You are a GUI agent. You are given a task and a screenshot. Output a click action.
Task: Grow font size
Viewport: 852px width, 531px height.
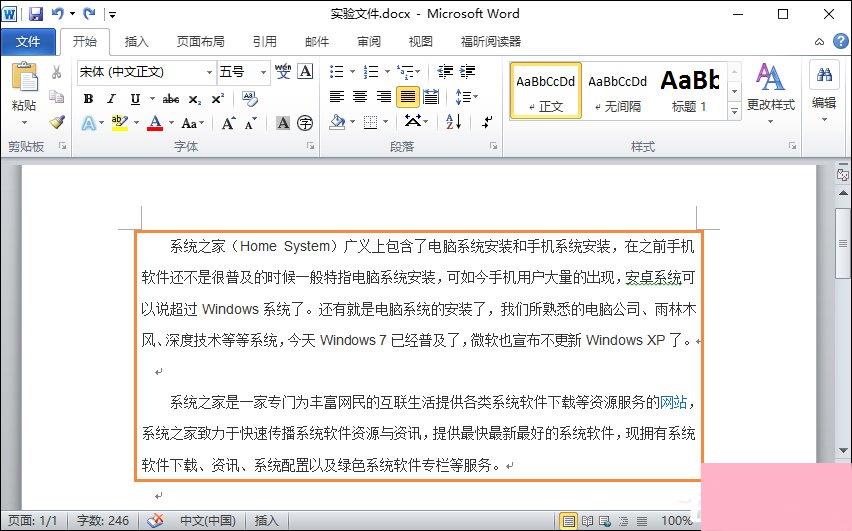pos(229,123)
